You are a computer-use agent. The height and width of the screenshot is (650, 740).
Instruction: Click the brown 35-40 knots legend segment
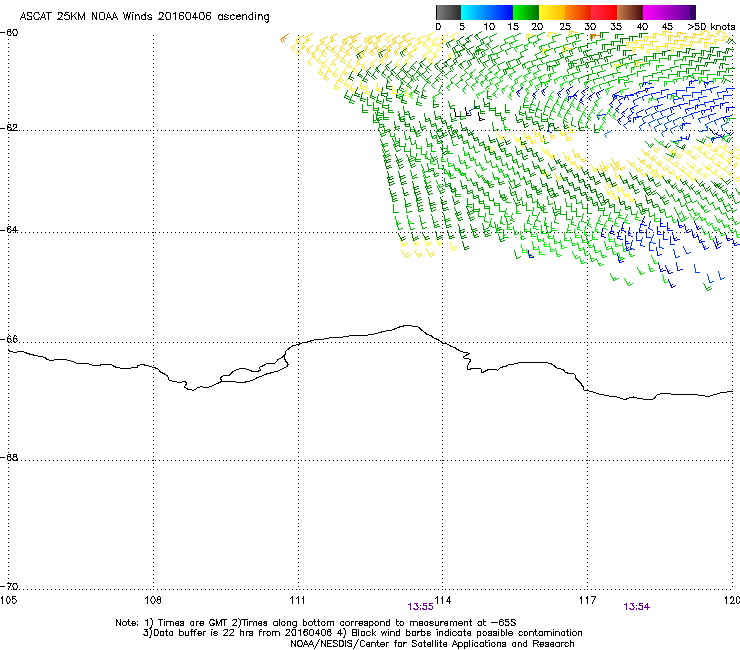(x=630, y=12)
